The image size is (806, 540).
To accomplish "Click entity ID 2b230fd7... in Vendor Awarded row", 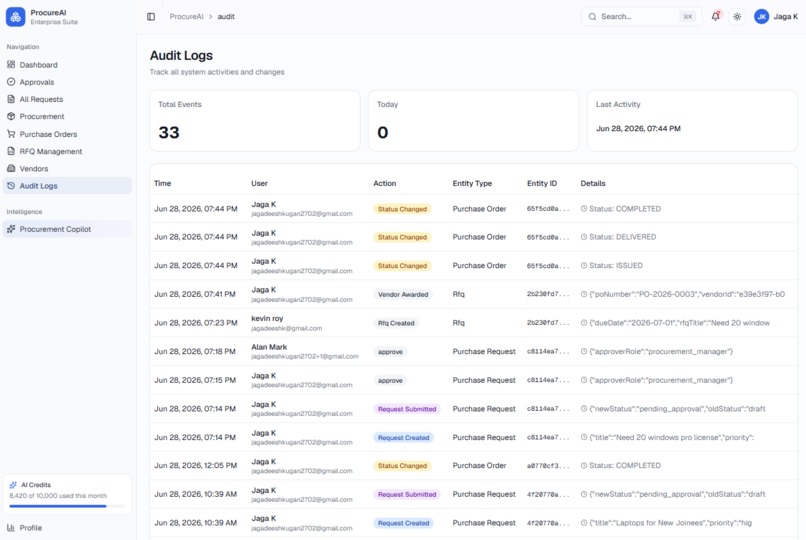I will click(x=548, y=294).
